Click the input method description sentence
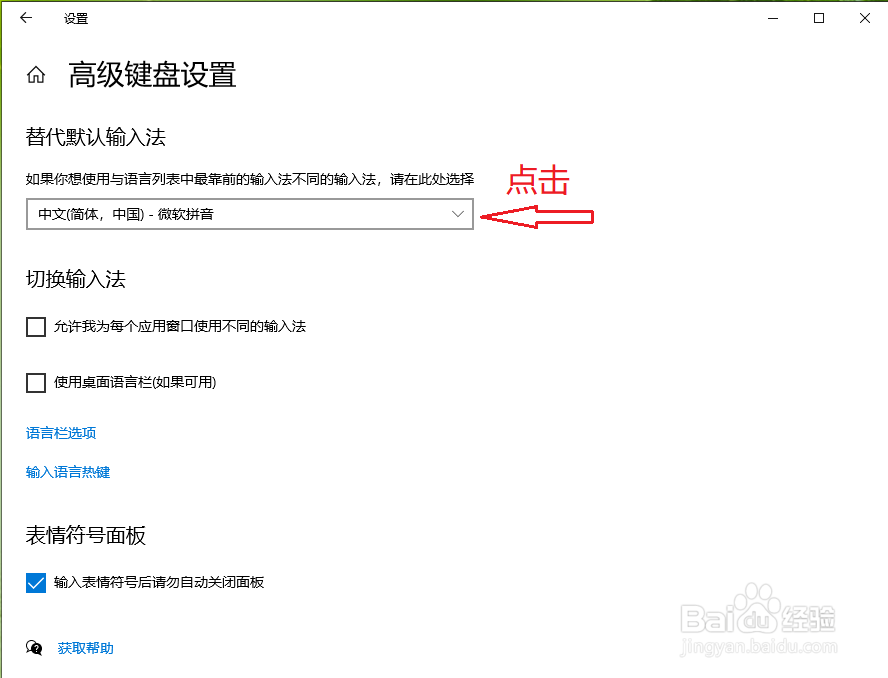This screenshot has width=888, height=678. (250, 180)
